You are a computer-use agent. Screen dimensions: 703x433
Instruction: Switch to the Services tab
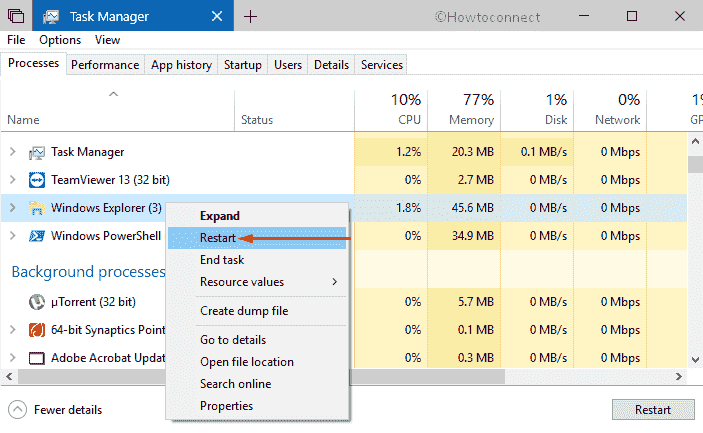tap(382, 65)
